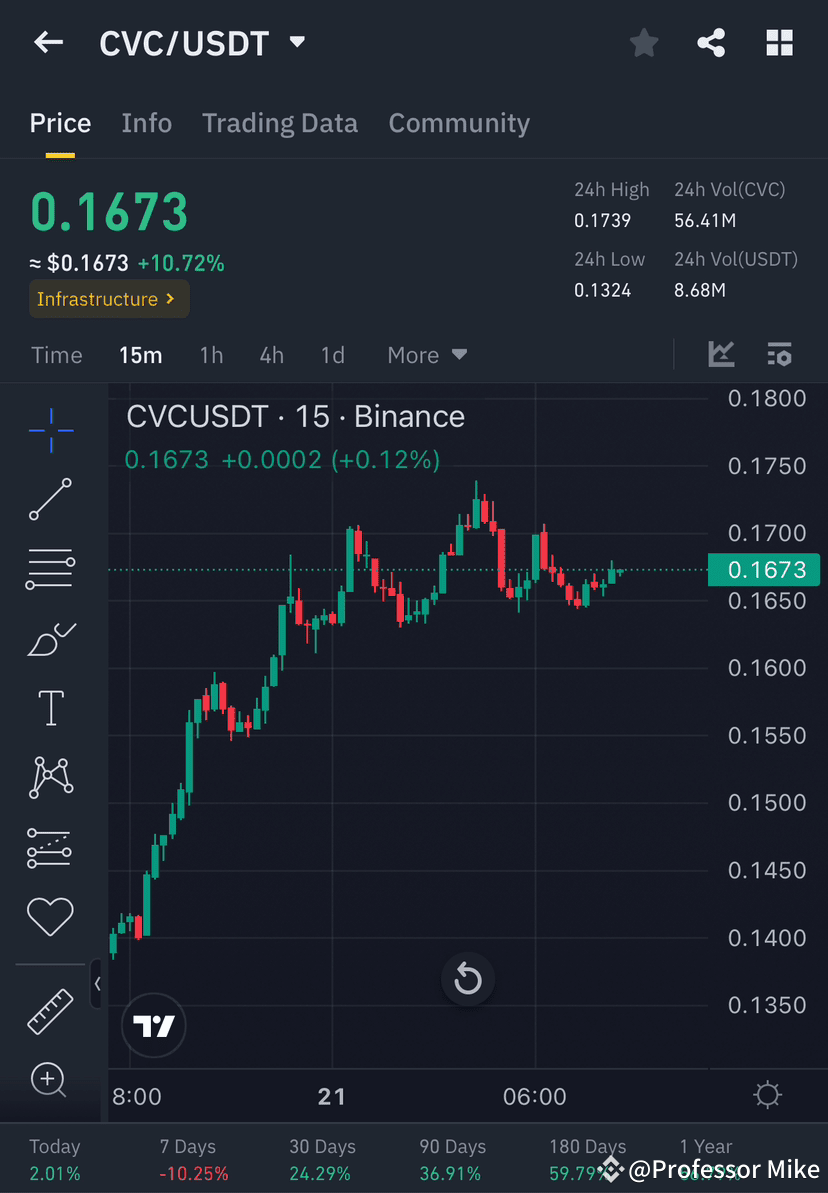Select the trend line drawing tool
The height and width of the screenshot is (1193, 828).
(50, 500)
